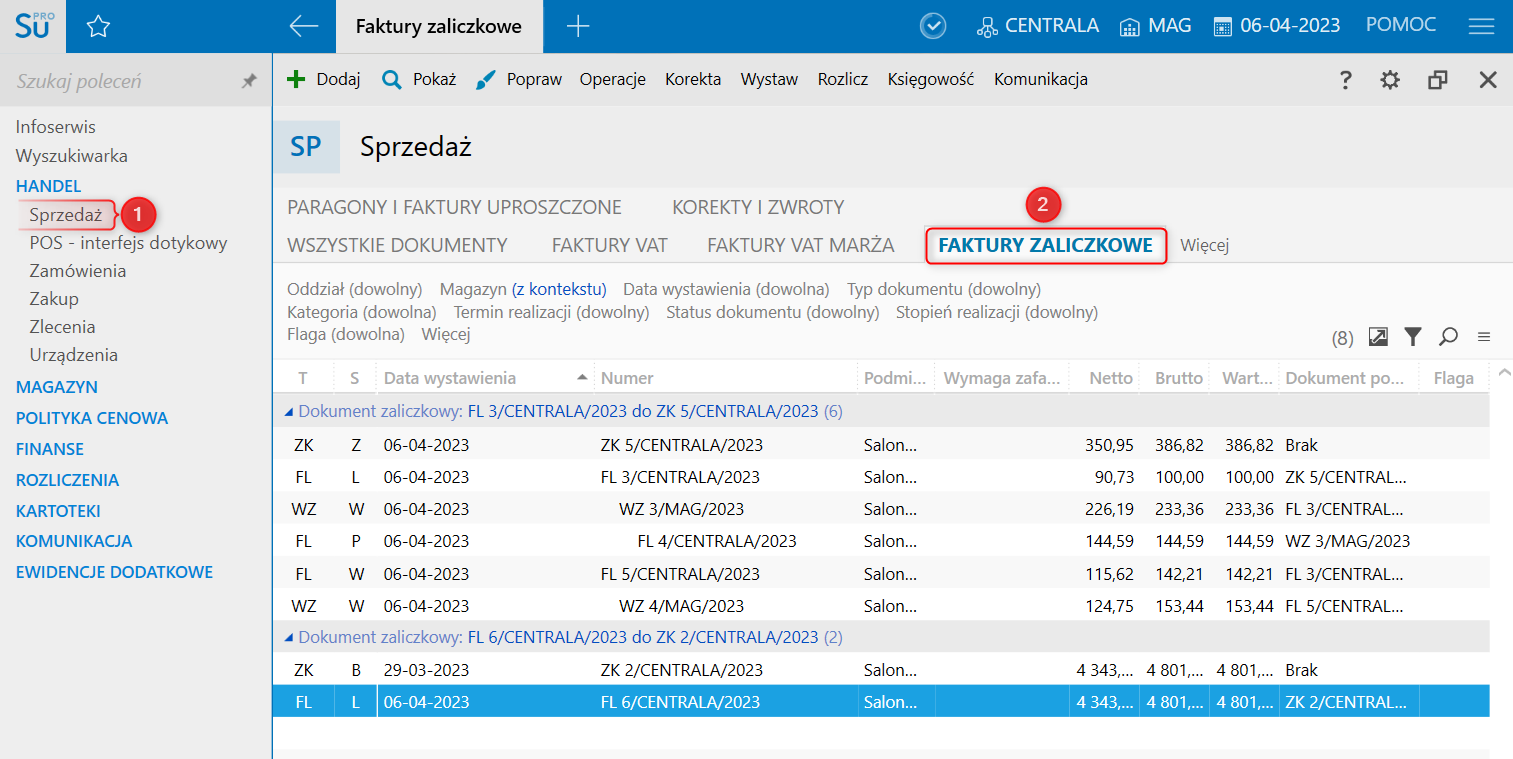
Task: Open the hamburger main menu
Action: click(1481, 27)
